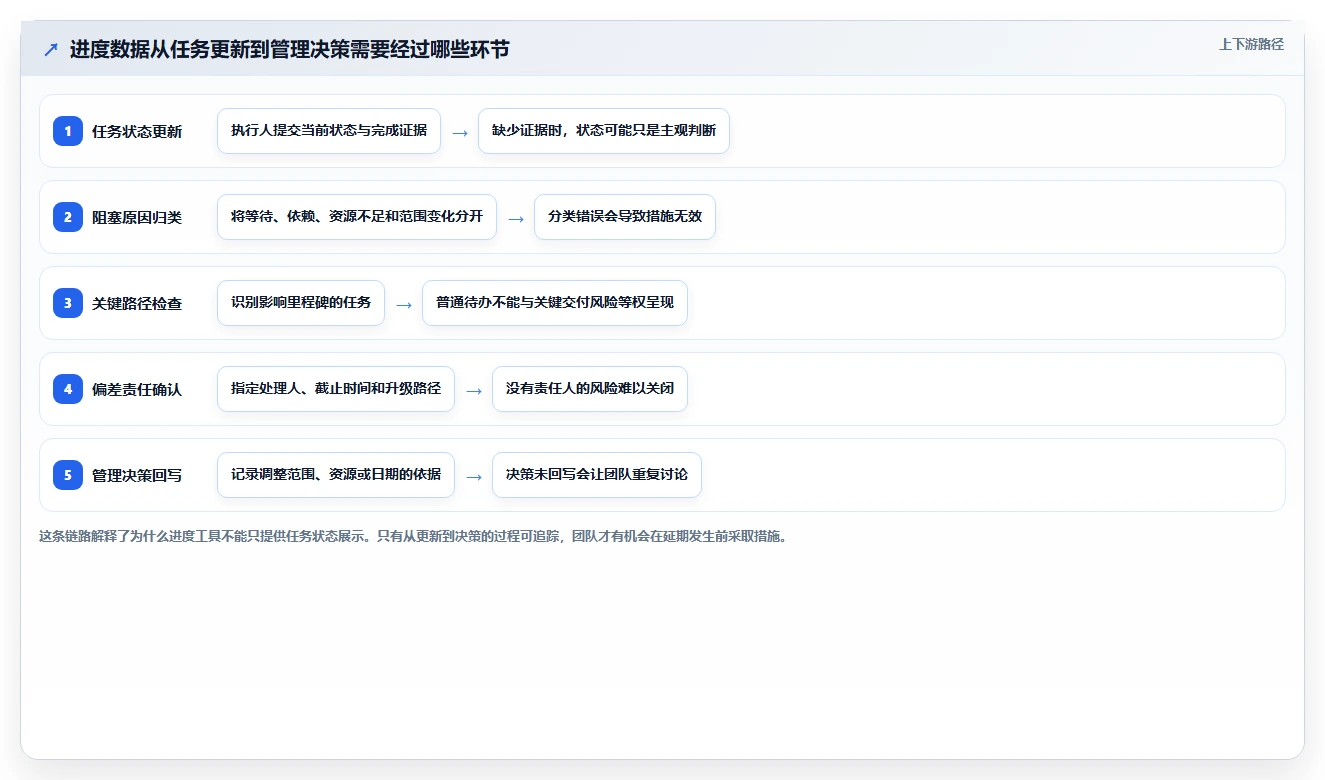Select step badge number 5
Image resolution: width=1325 pixels, height=780 pixels.
point(68,475)
